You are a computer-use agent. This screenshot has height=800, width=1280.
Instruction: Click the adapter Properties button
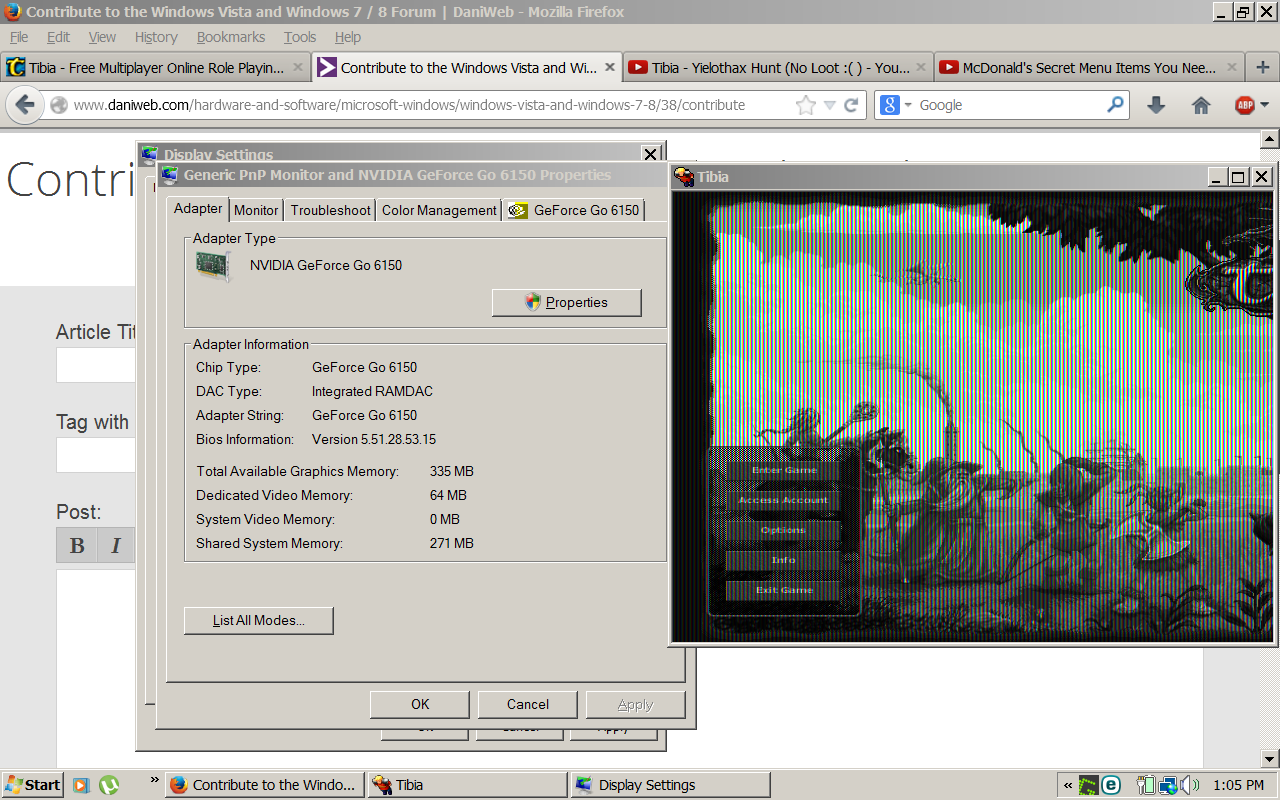(x=566, y=302)
